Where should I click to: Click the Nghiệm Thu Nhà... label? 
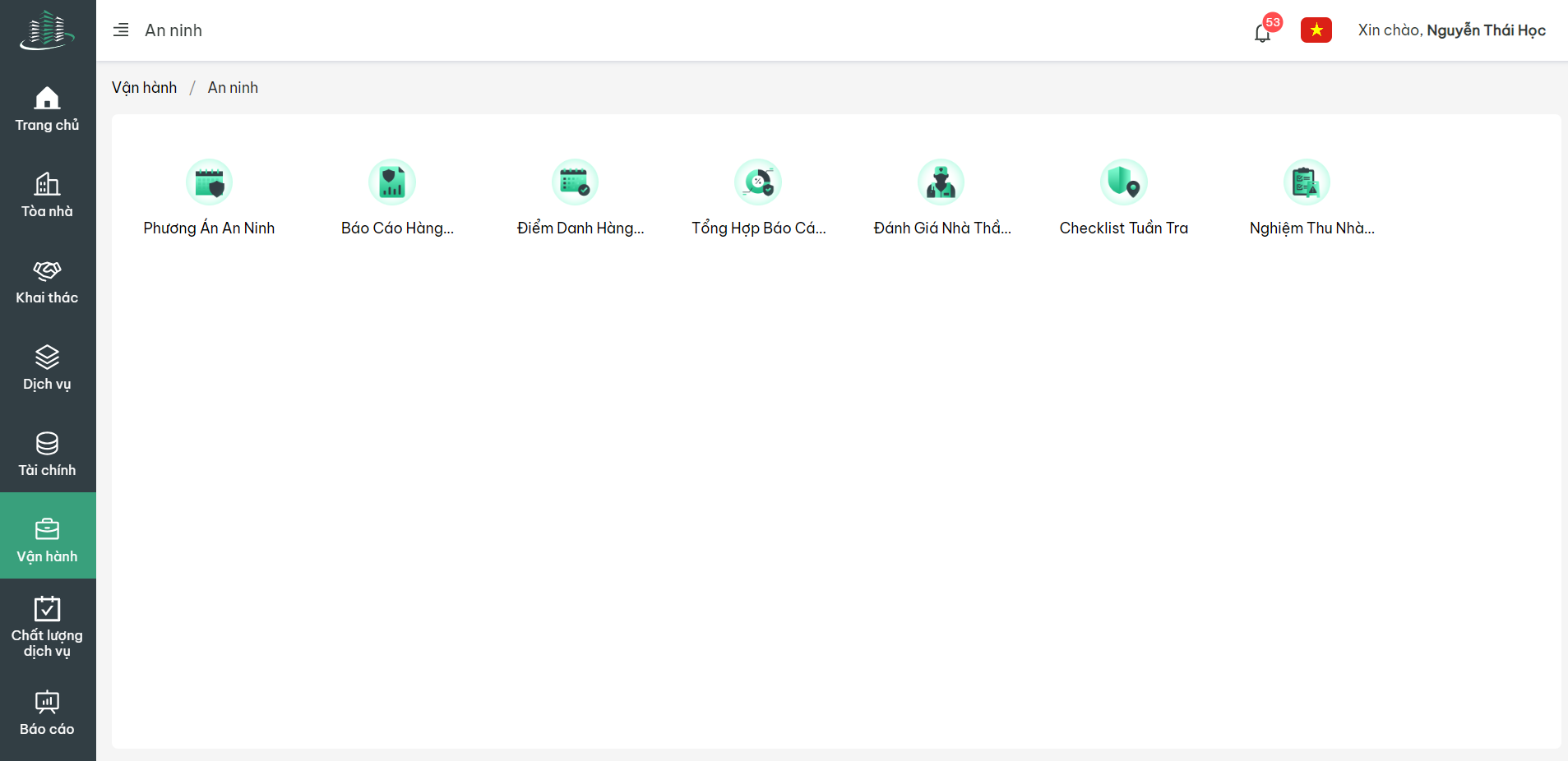coord(1312,228)
